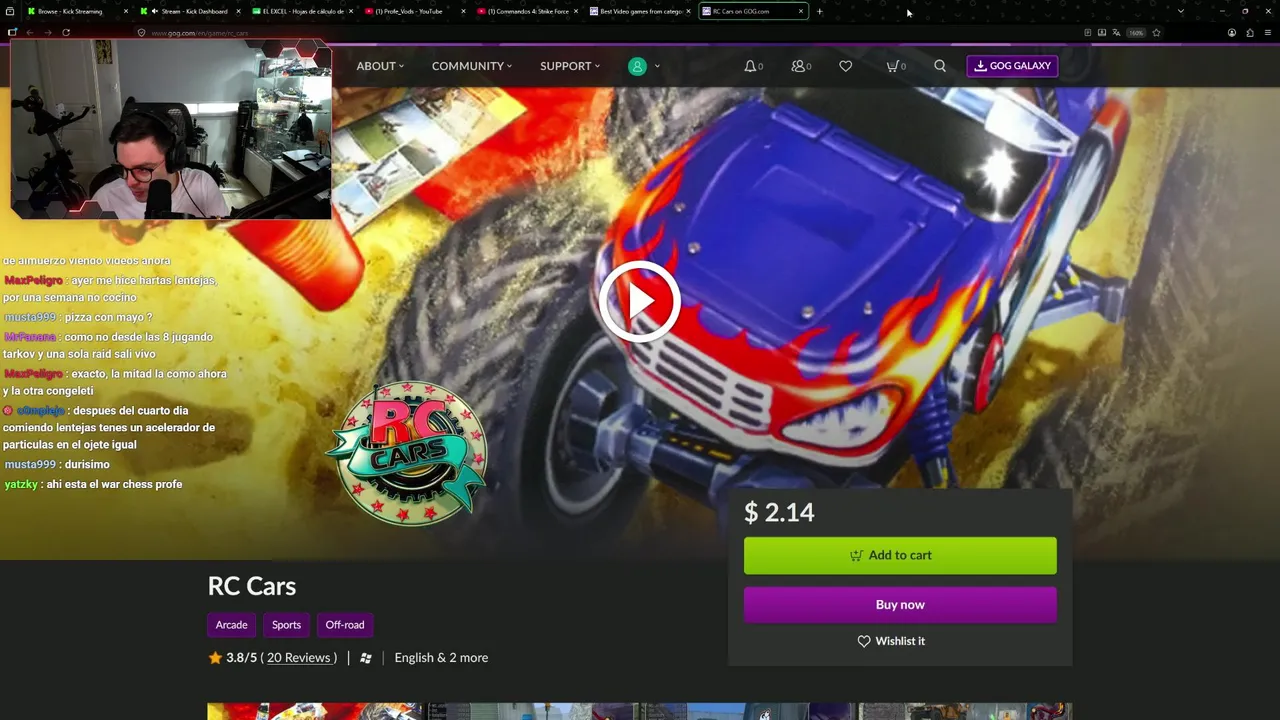Click the RC Cars game title heading
This screenshot has height=720, width=1280.
click(252, 586)
